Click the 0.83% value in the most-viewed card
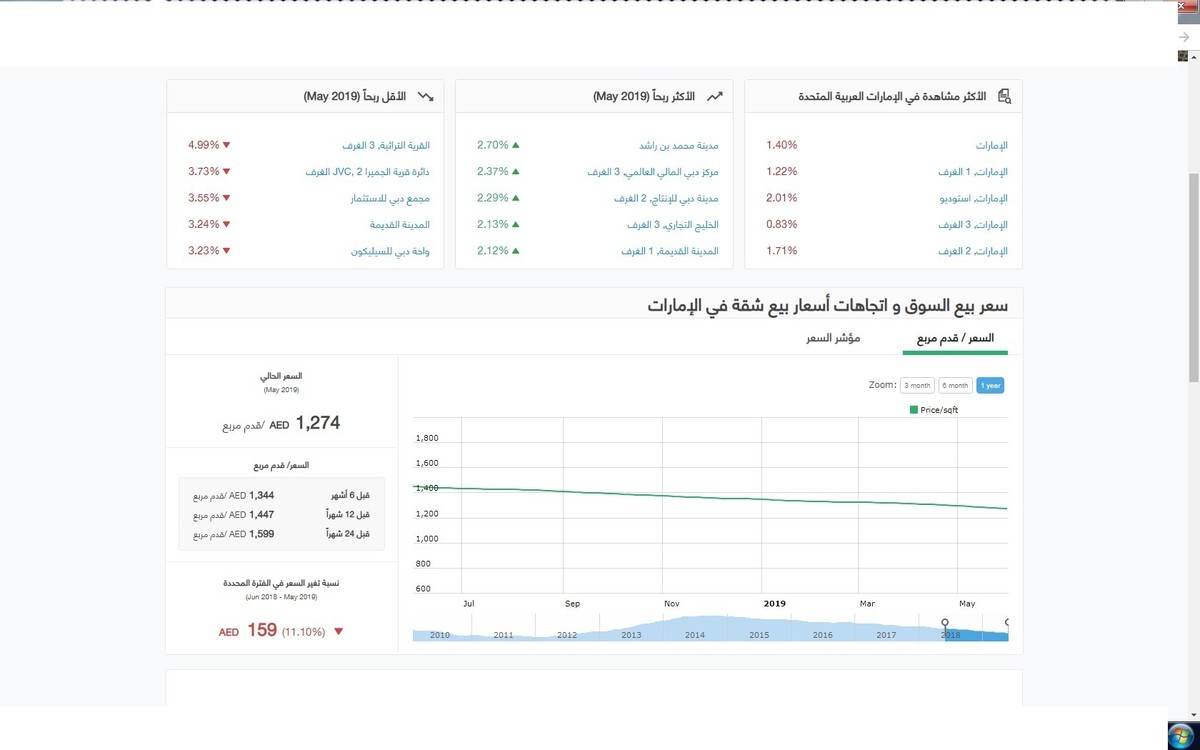1200x750 pixels. pos(782,225)
